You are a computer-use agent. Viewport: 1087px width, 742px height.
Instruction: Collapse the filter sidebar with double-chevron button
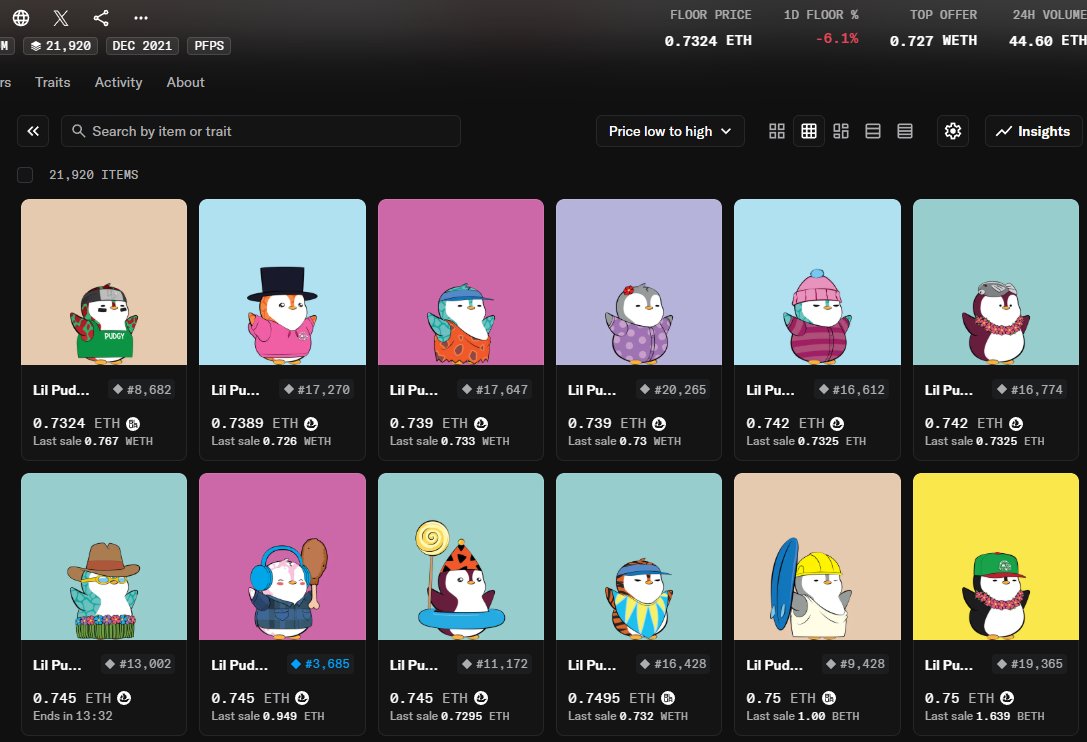tap(33, 131)
